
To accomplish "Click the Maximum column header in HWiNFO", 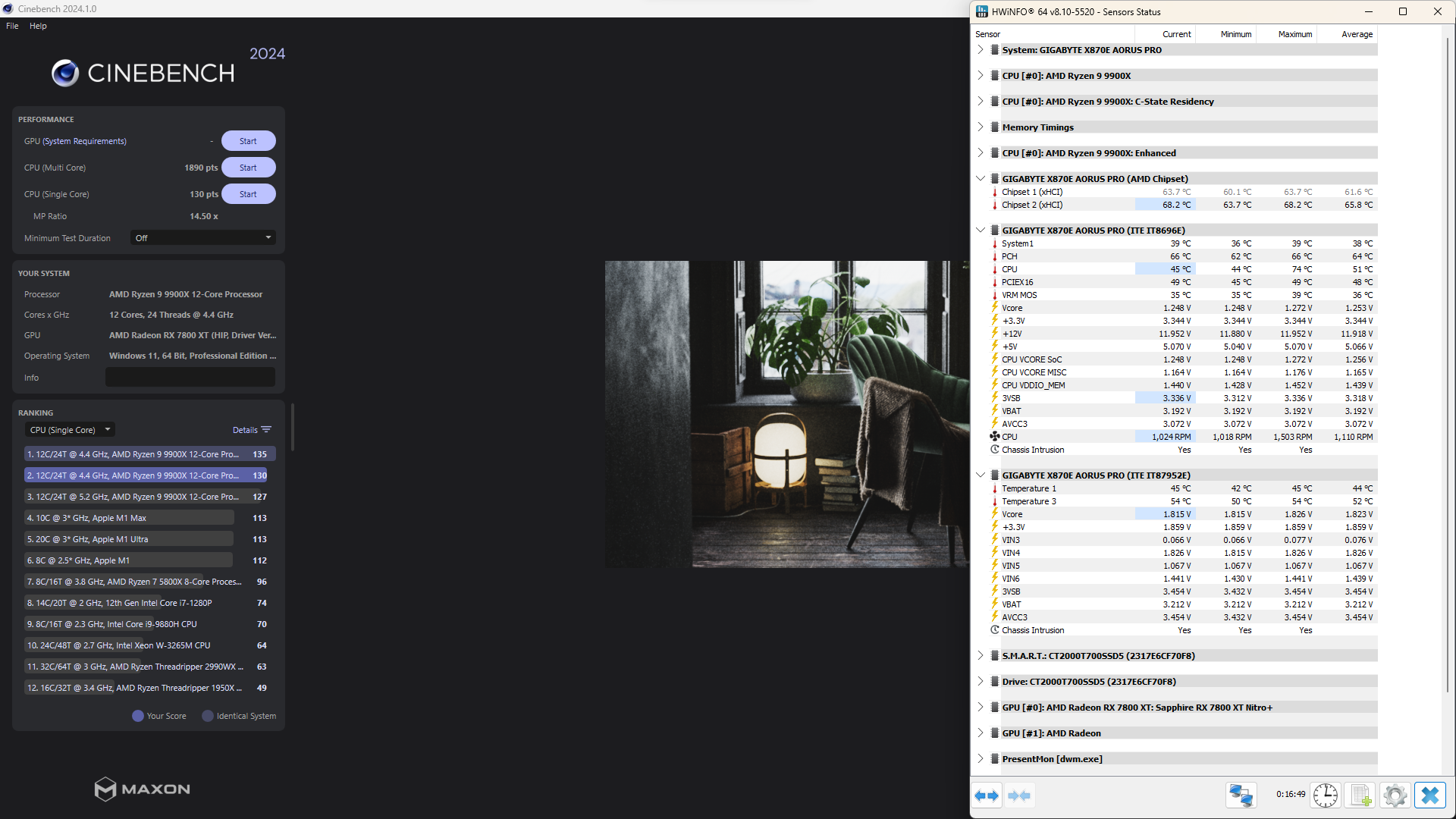I will [x=1287, y=34].
